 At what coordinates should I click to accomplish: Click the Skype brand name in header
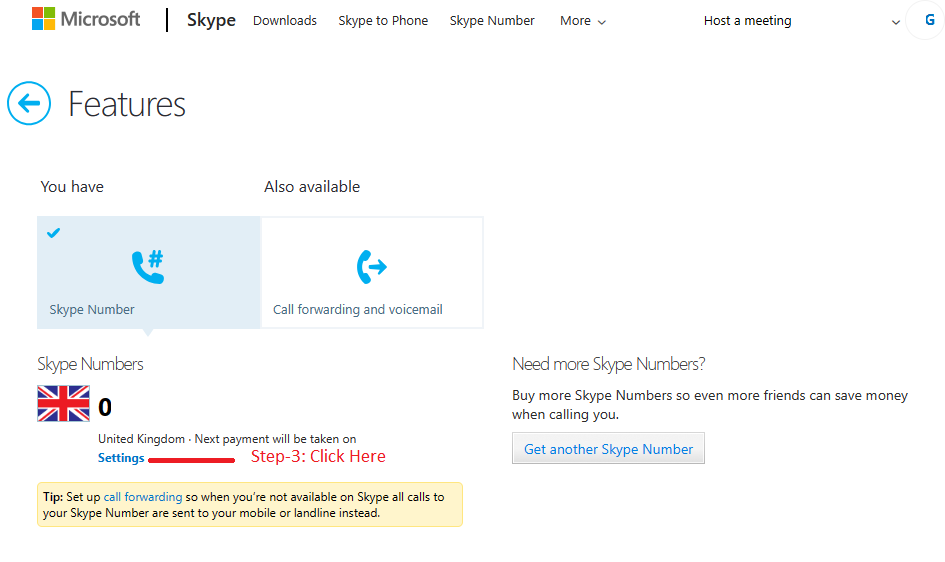click(211, 20)
